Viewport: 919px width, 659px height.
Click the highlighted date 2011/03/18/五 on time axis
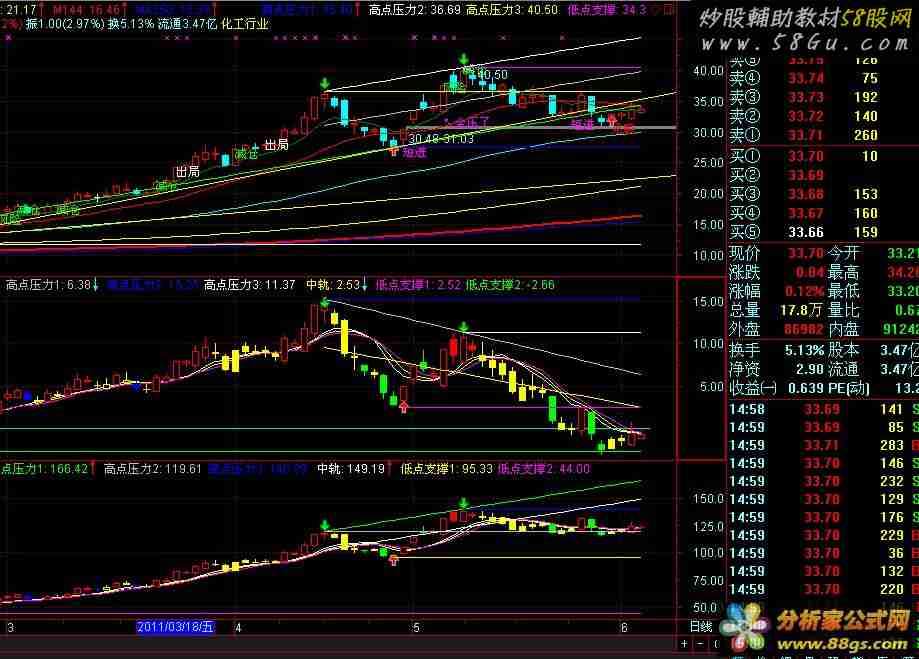[175, 627]
